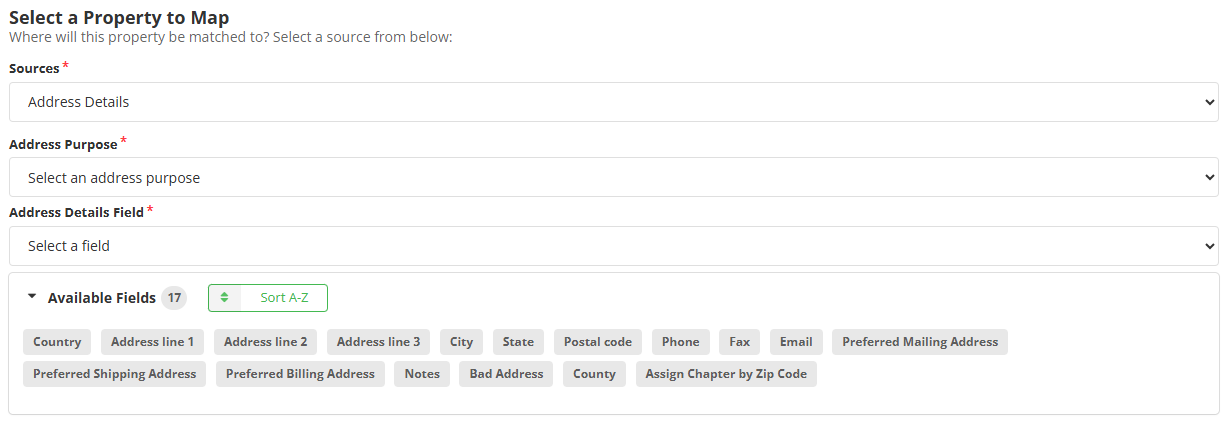
Task: Open the Address Purpose dropdown
Action: point(613,178)
